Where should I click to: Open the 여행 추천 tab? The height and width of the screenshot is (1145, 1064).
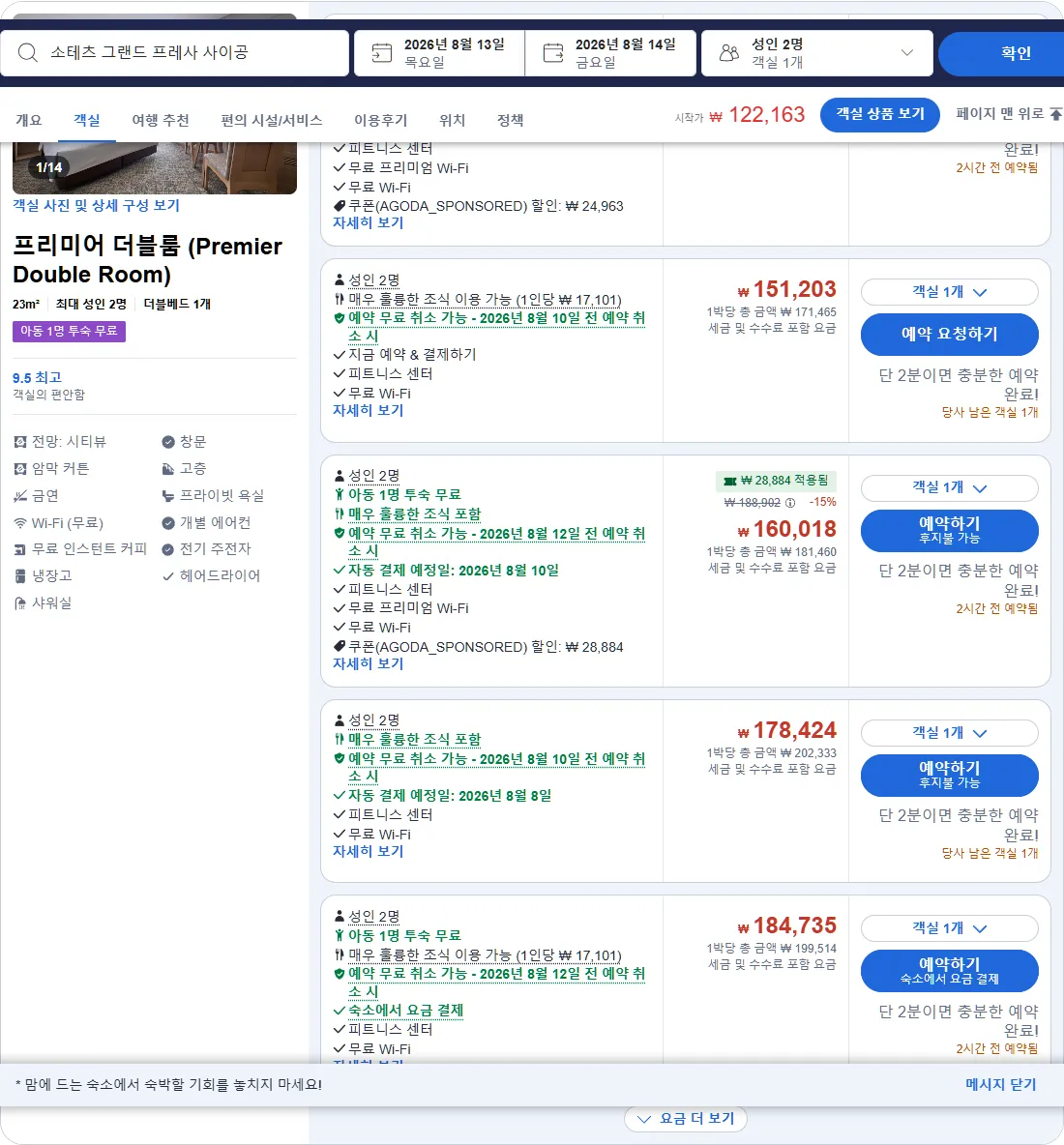[161, 120]
